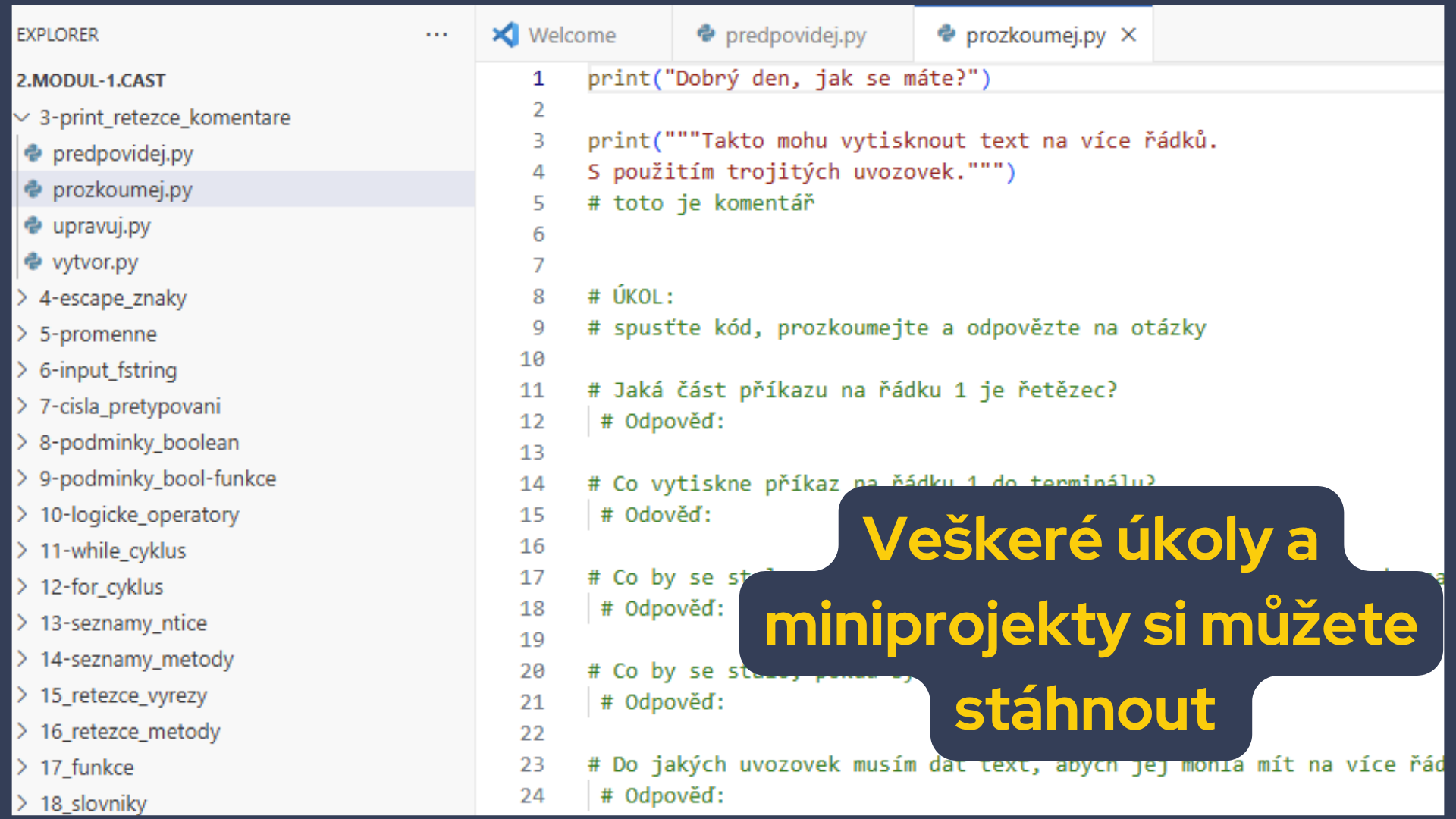The width and height of the screenshot is (1456, 819).
Task: Click Python file icon next to vytvor.py
Action: click(x=33, y=262)
